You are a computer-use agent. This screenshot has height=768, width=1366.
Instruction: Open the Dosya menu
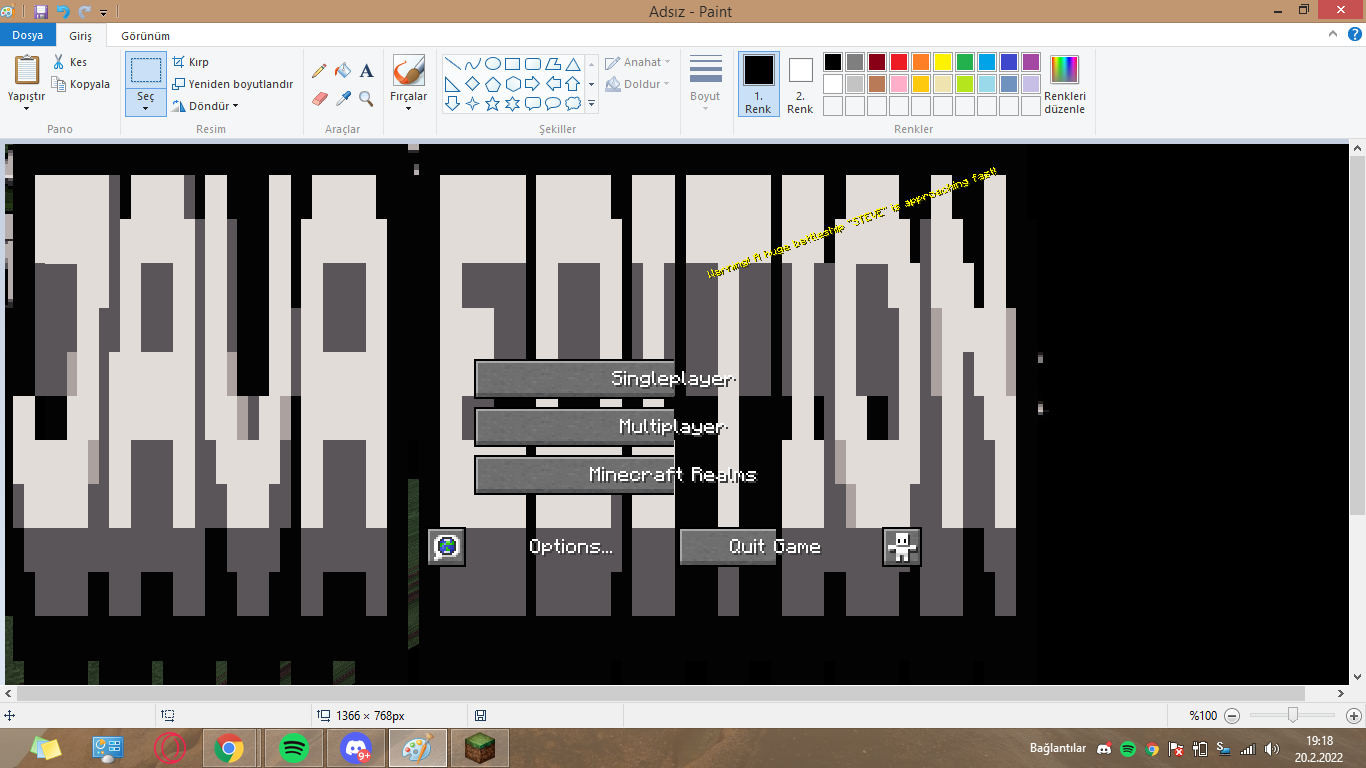pyautogui.click(x=27, y=35)
